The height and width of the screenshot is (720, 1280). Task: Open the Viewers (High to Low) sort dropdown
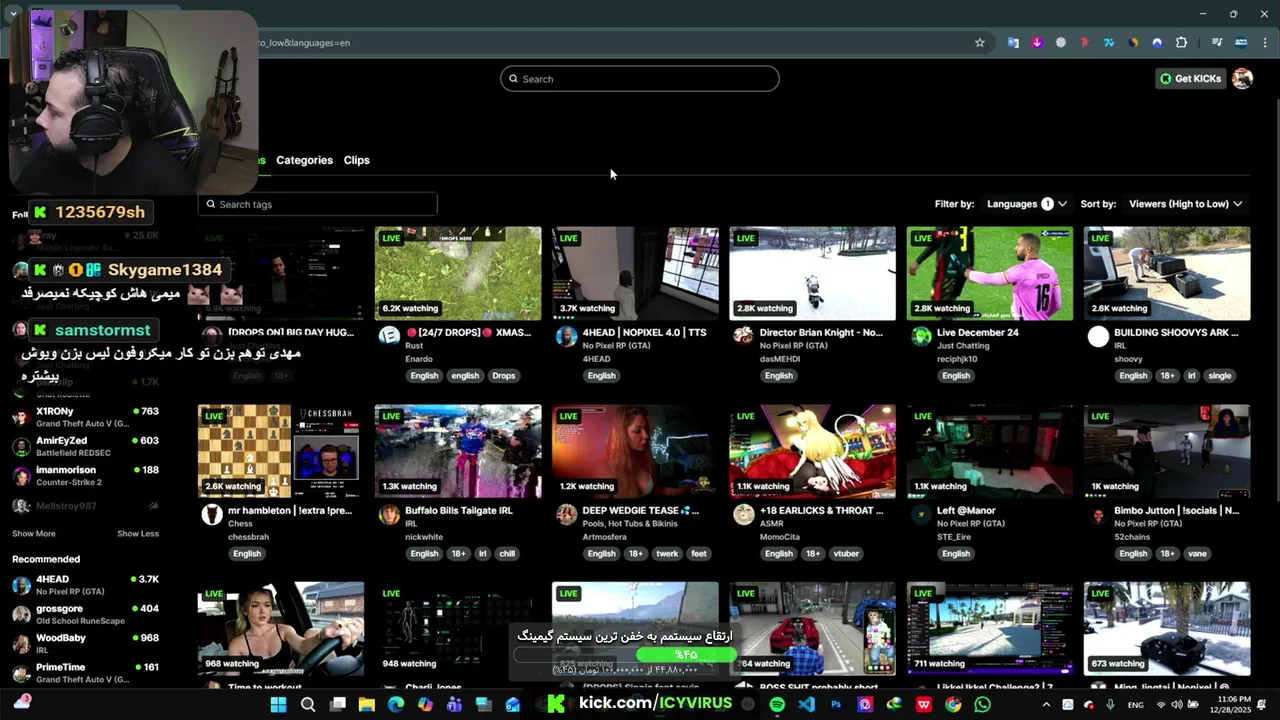tap(1185, 204)
